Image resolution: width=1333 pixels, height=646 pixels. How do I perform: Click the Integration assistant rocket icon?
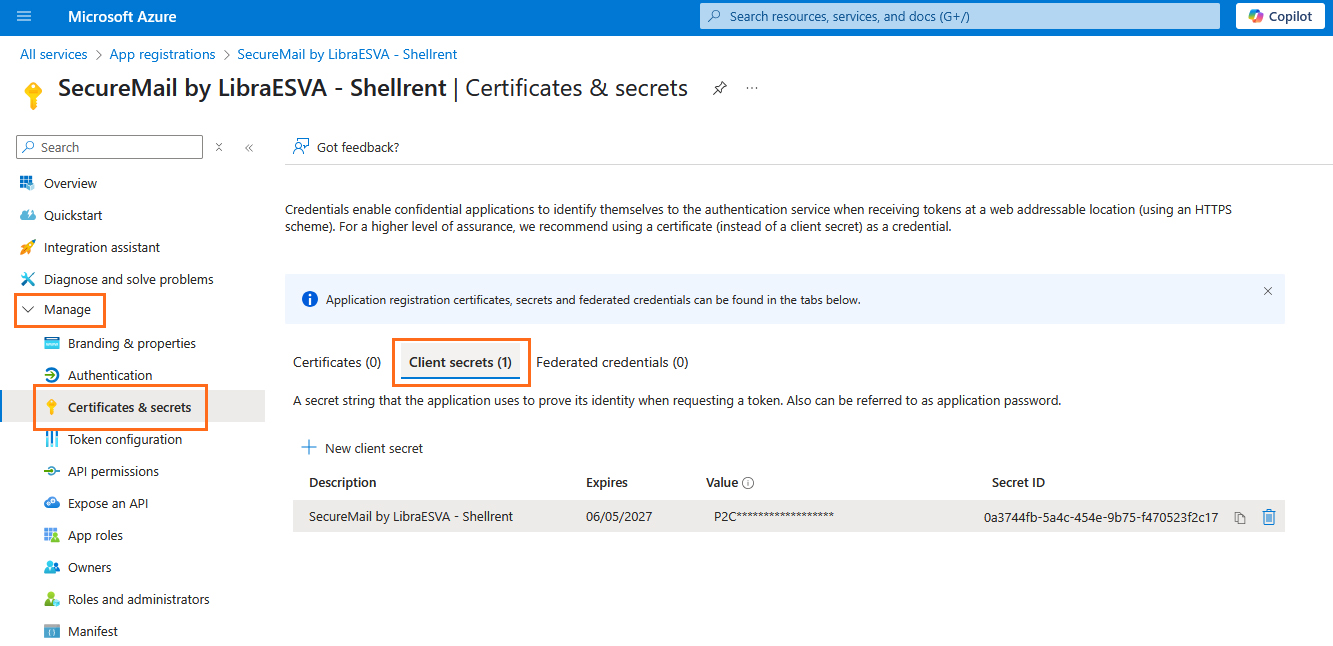27,247
